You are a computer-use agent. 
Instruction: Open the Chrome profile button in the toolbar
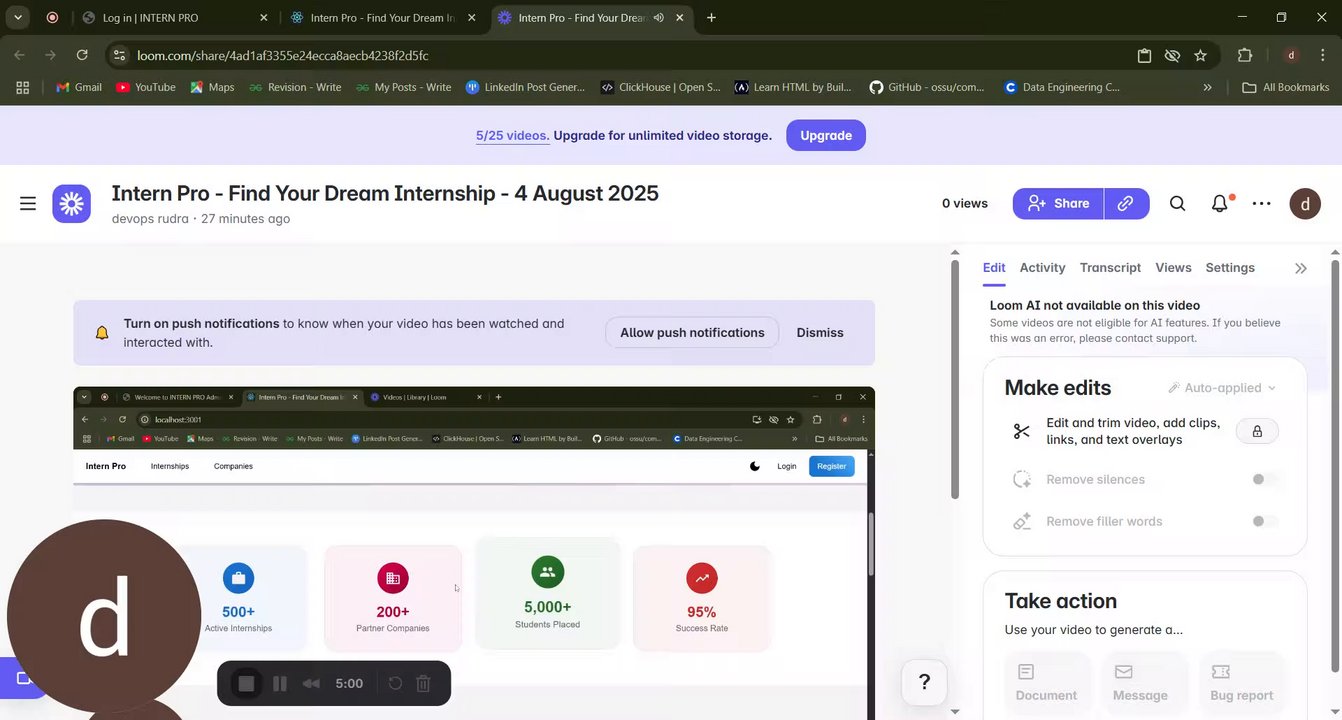pyautogui.click(x=1292, y=56)
